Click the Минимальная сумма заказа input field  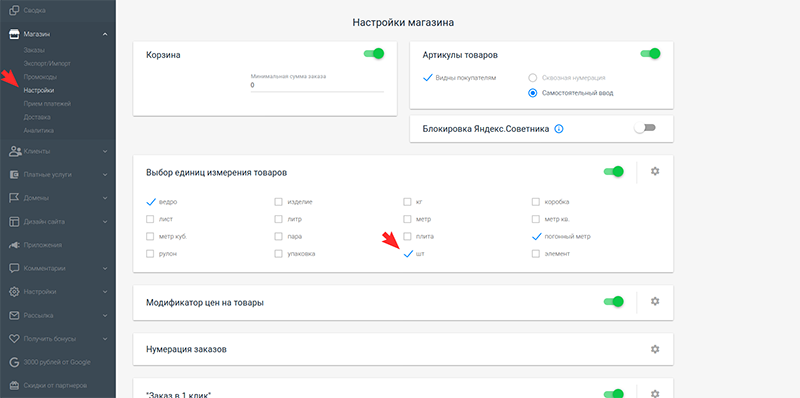[x=317, y=86]
